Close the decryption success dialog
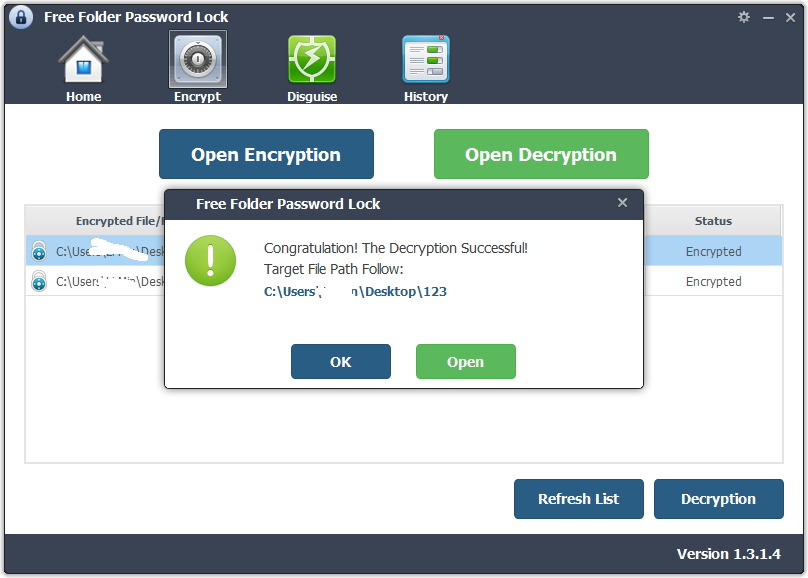 (x=622, y=203)
